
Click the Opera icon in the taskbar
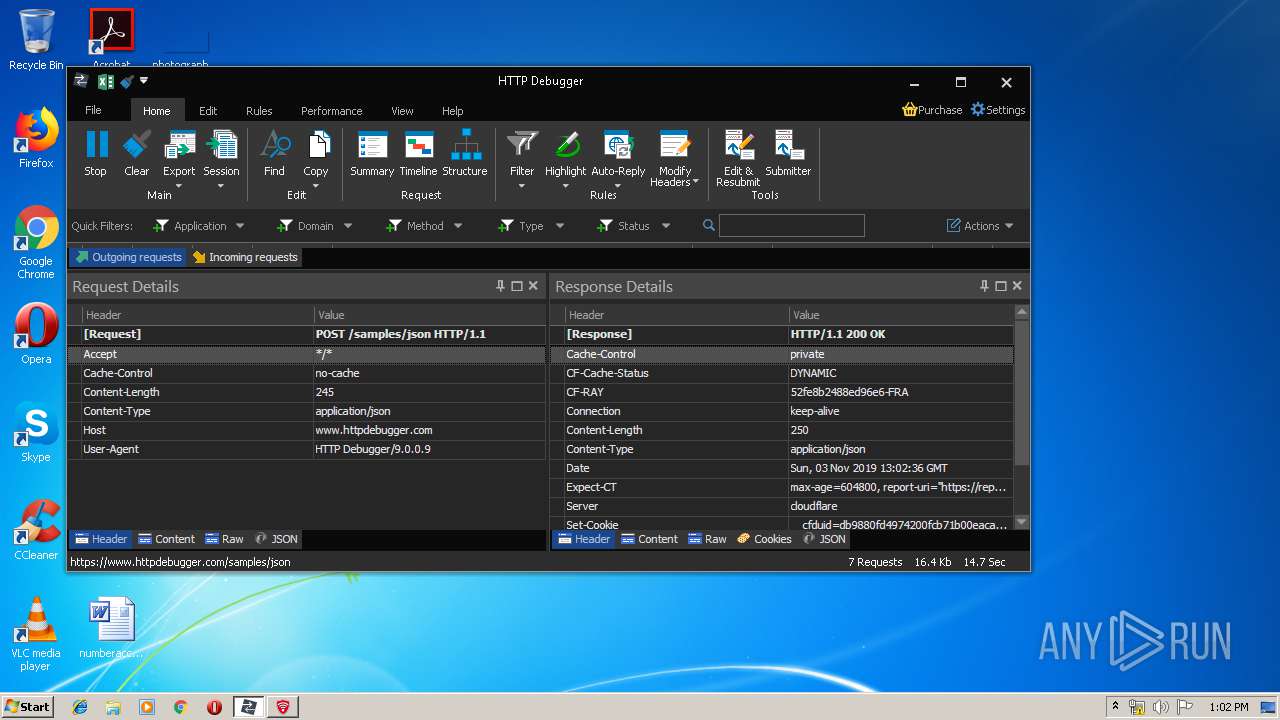pos(214,707)
